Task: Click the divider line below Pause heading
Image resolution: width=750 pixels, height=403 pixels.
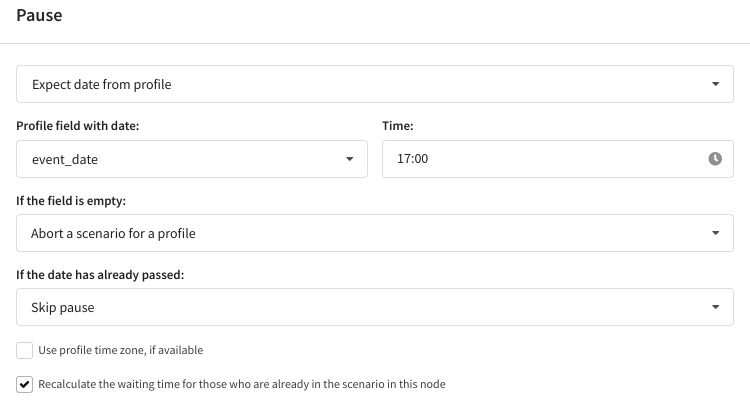Action: [x=375, y=44]
